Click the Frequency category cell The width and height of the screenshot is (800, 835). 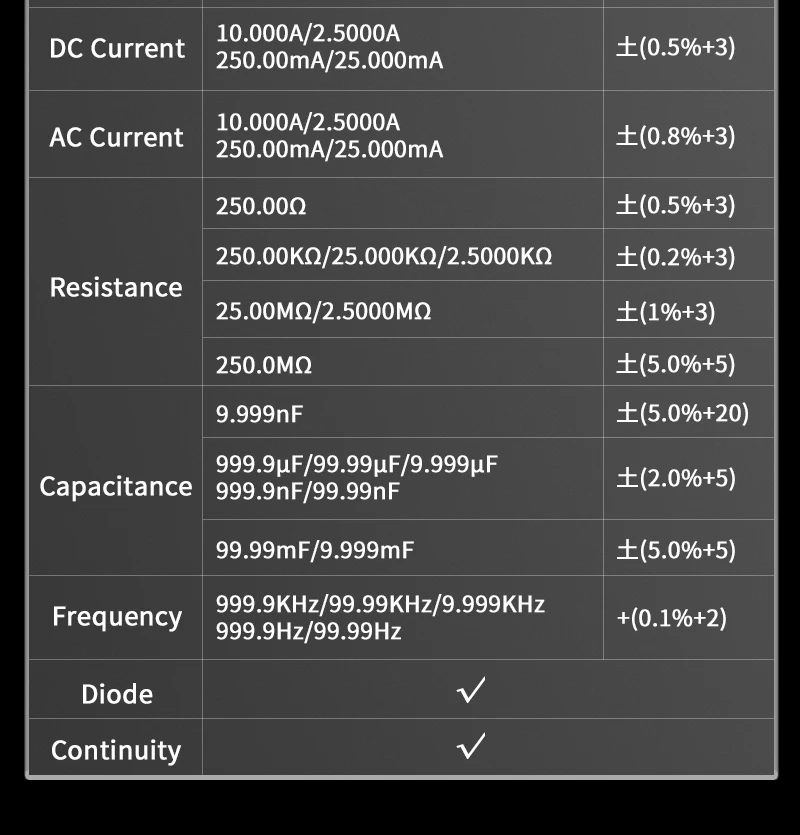pyautogui.click(x=116, y=618)
